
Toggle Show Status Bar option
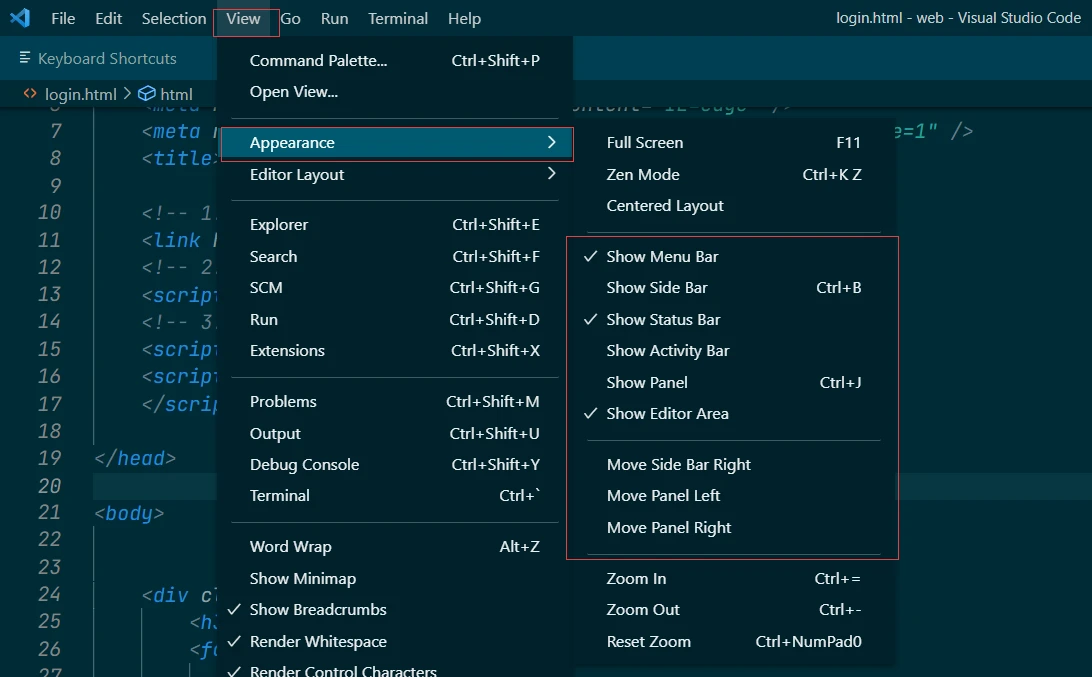click(663, 319)
